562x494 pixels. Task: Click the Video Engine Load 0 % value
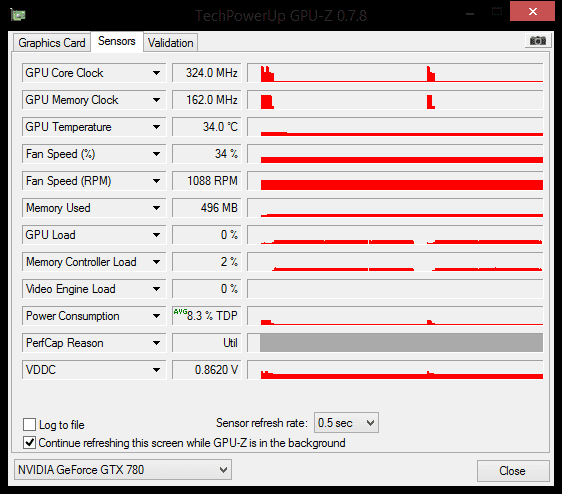(207, 289)
